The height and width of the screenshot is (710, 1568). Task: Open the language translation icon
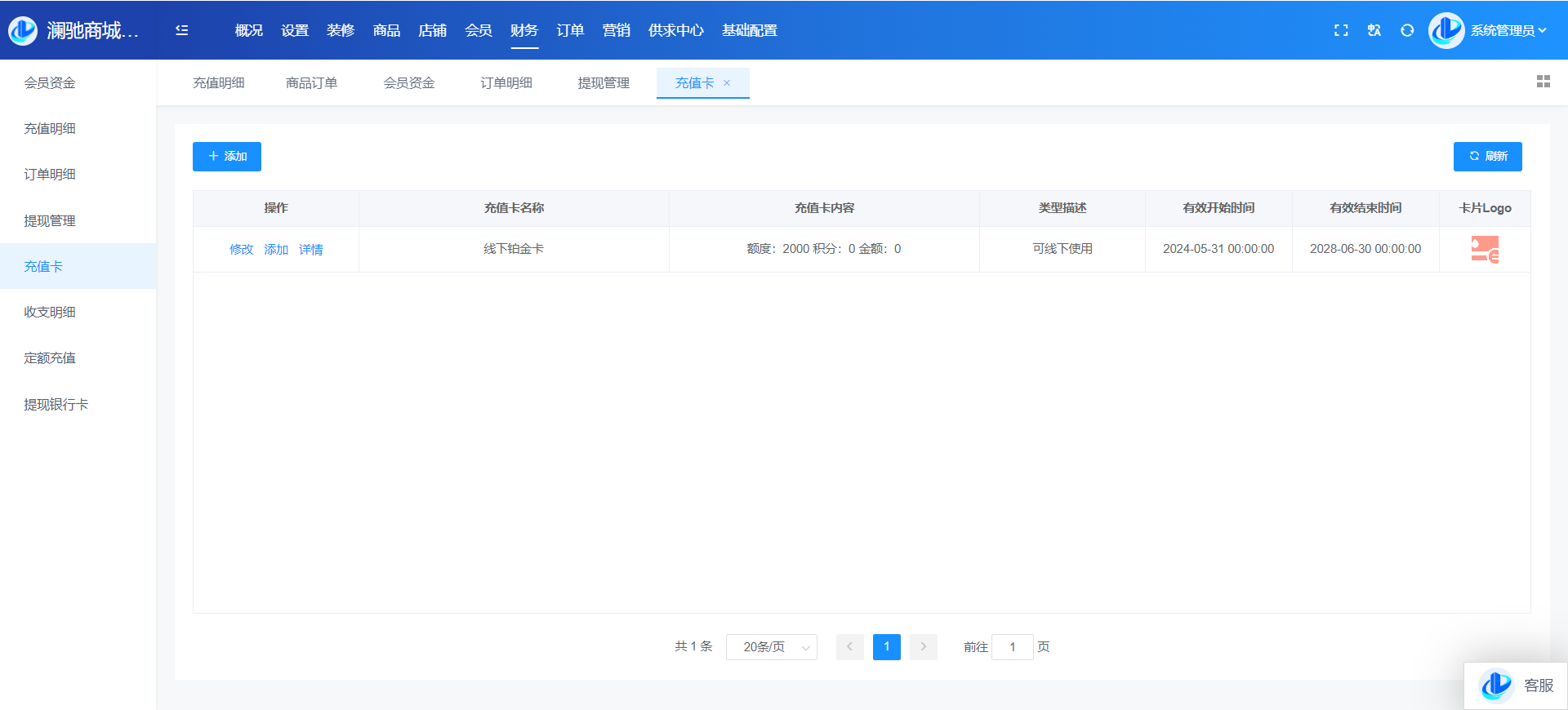click(1374, 30)
